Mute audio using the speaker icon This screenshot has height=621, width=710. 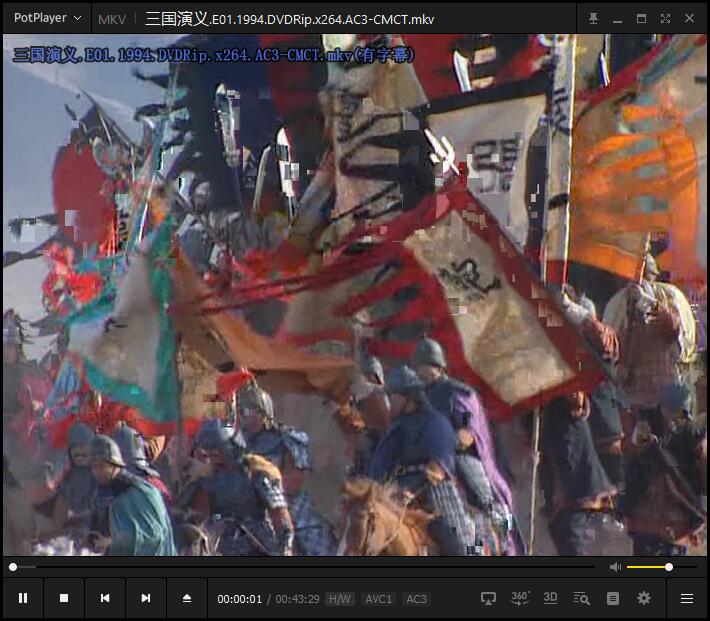(615, 567)
